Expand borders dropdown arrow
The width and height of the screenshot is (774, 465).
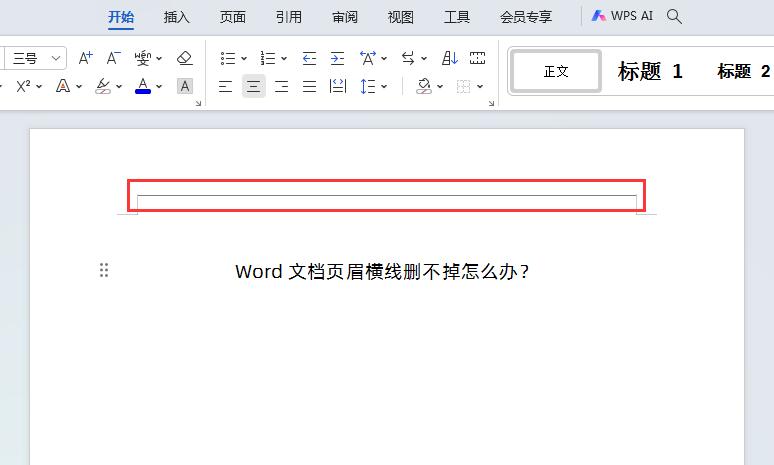pos(480,87)
